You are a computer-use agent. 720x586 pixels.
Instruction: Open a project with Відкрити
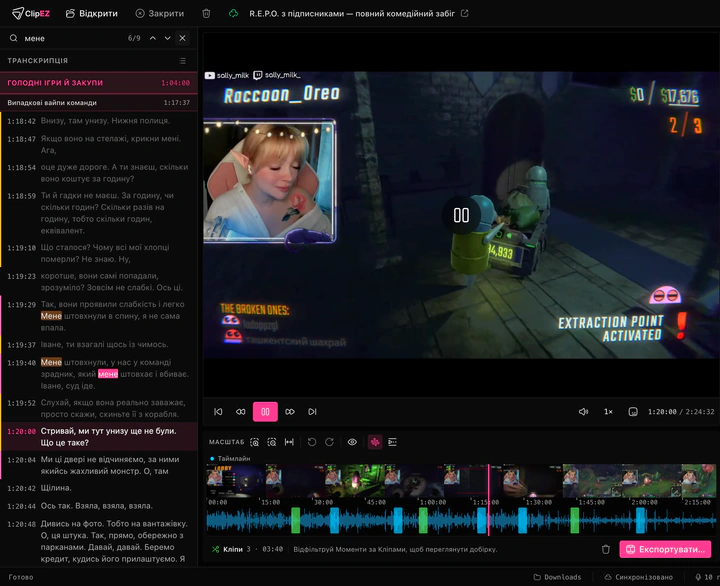[92, 13]
